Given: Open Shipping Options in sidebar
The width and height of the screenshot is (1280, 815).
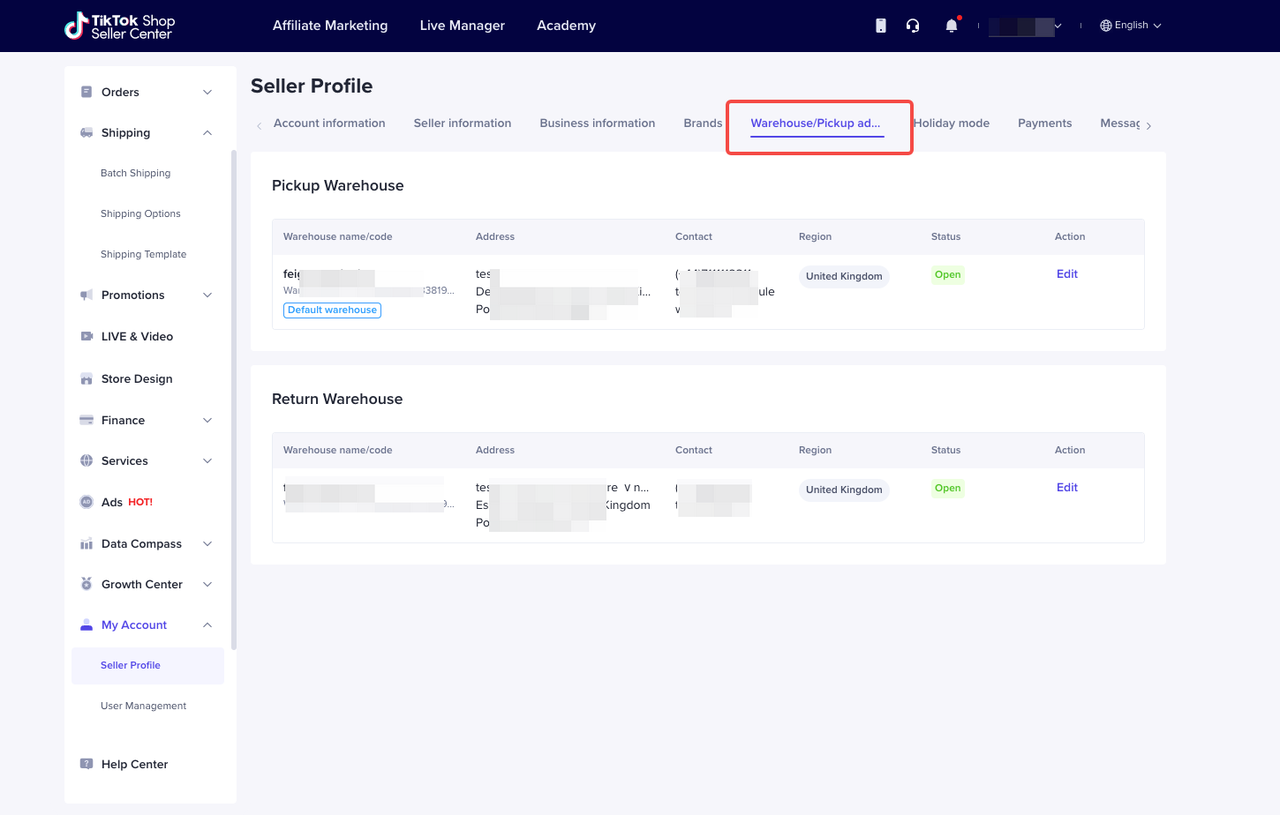Looking at the screenshot, I should point(140,214).
